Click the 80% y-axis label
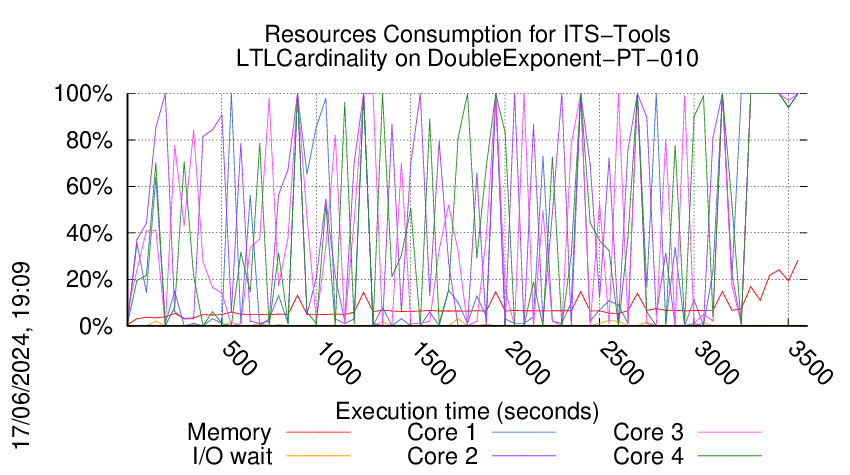Viewport: 850px width, 475px height. tap(89, 140)
